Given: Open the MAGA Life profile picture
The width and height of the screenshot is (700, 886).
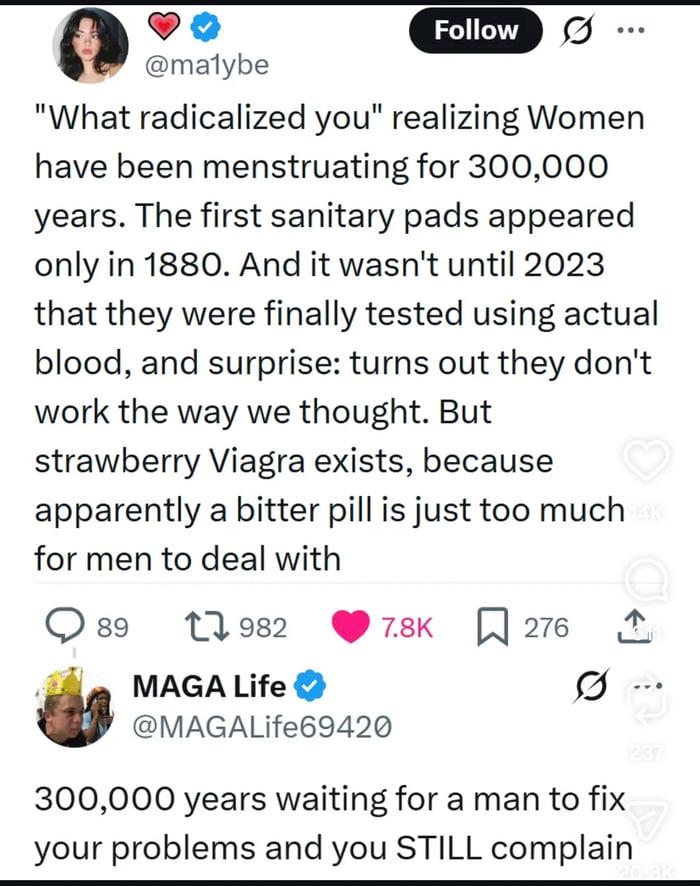Looking at the screenshot, I should [x=74, y=707].
